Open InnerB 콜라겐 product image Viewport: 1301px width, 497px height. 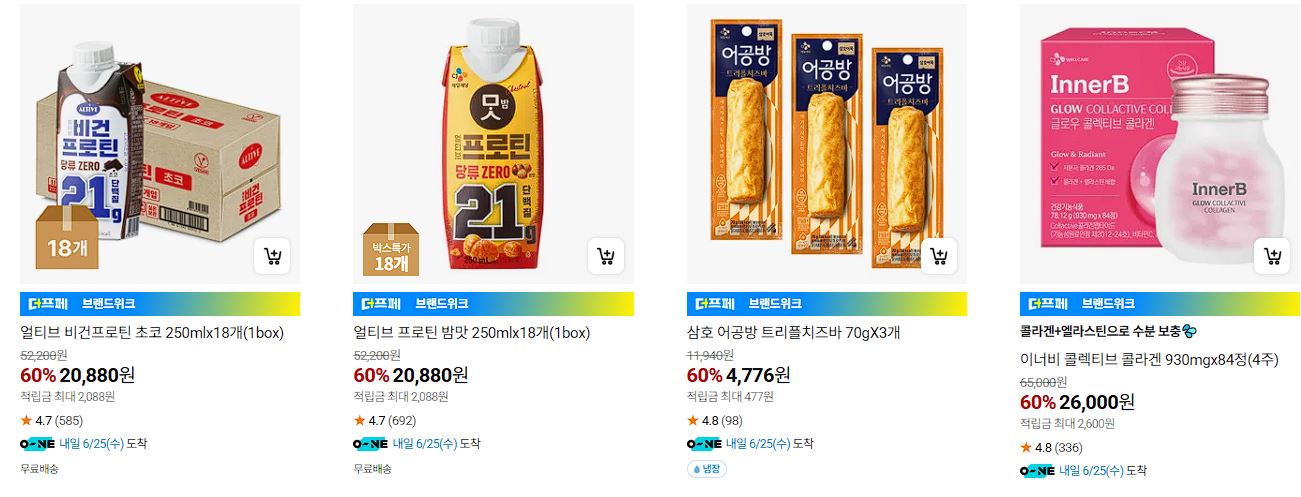pos(1160,143)
